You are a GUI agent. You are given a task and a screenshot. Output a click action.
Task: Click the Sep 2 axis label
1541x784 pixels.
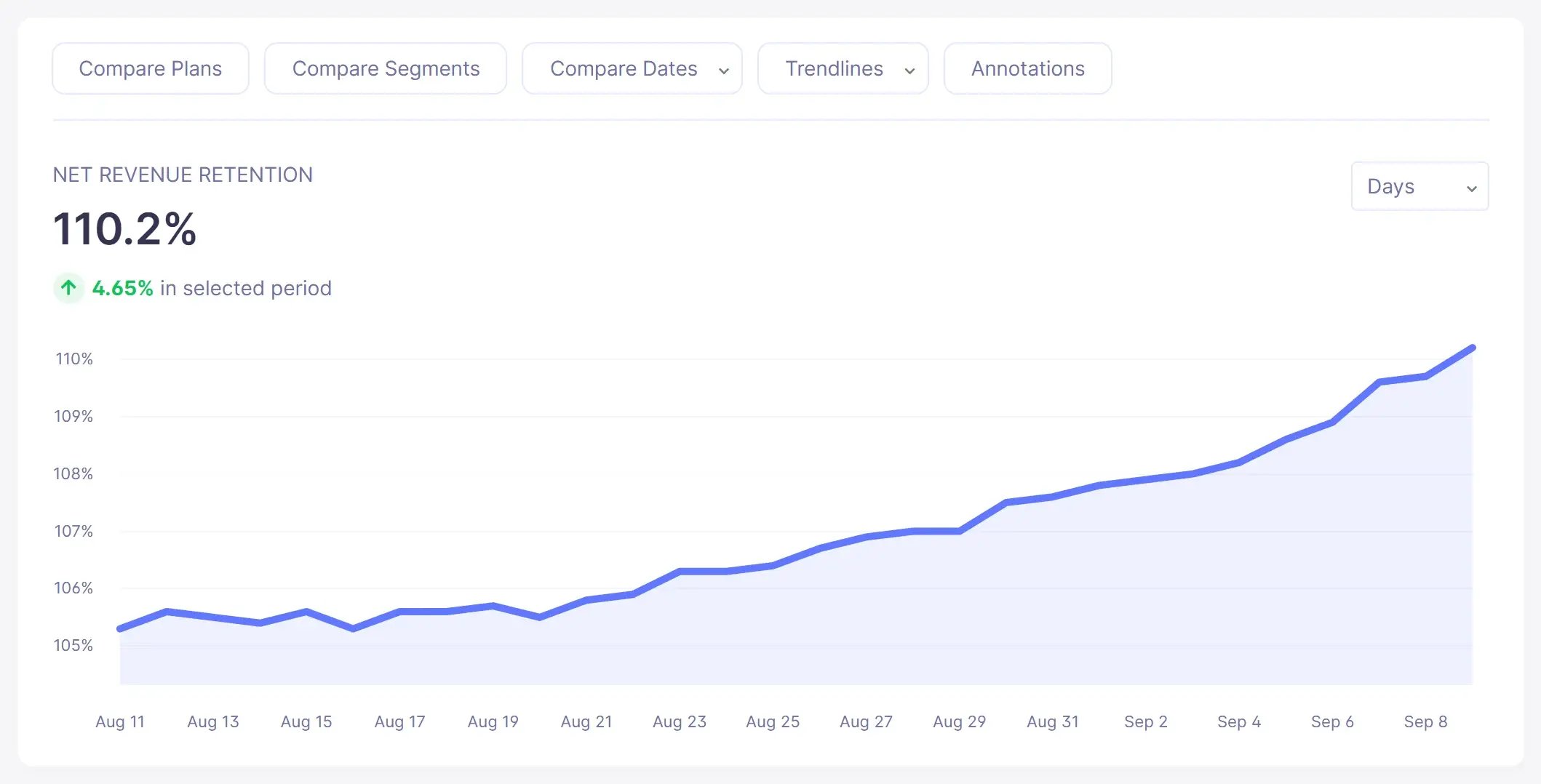pos(1146,721)
